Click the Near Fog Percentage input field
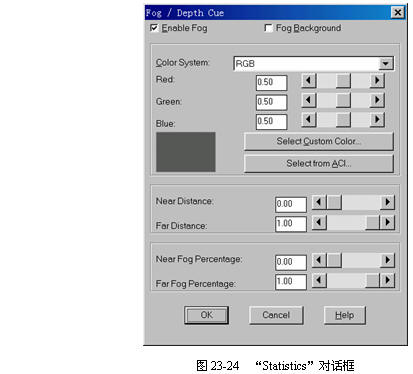 (291, 262)
